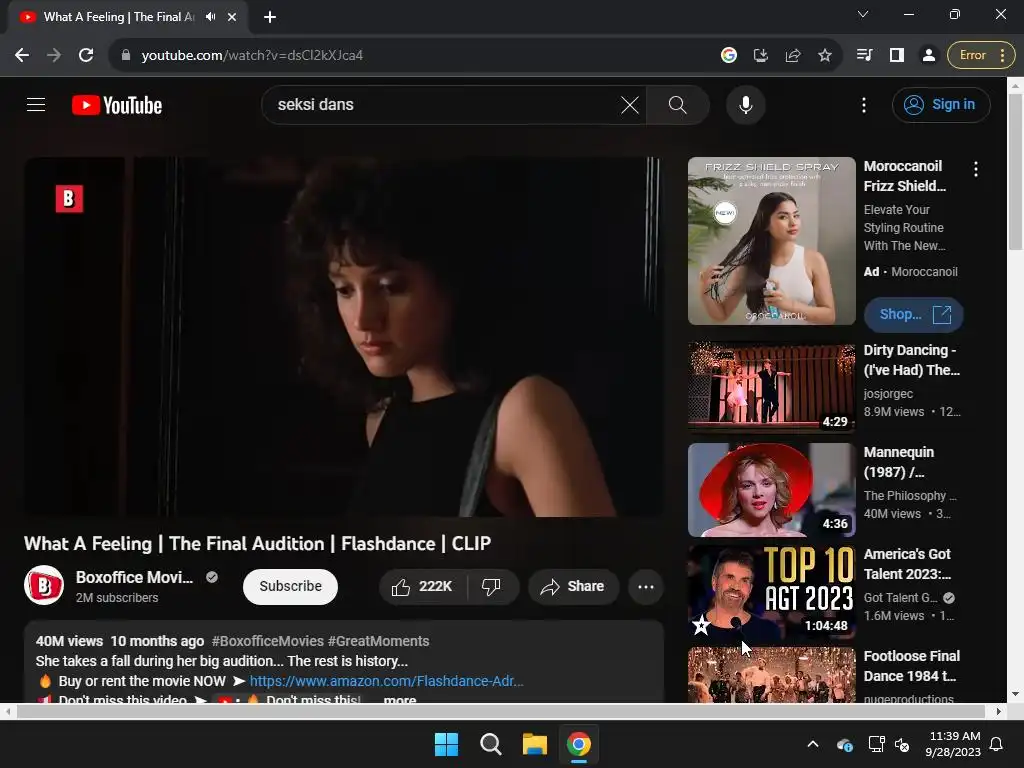Image resolution: width=1024 pixels, height=768 pixels.
Task: Click Chrome icon in taskbar
Action: point(579,744)
